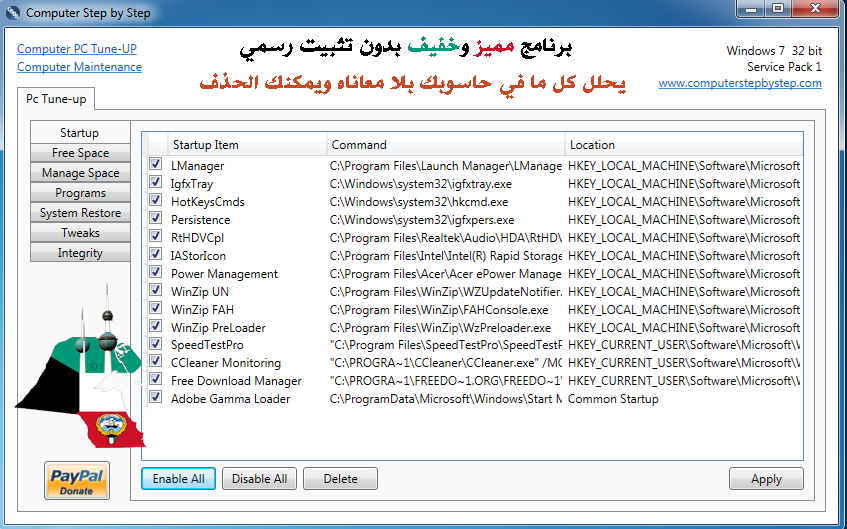
Task: Click the igfxtray.exe command cell
Action: 421,184
